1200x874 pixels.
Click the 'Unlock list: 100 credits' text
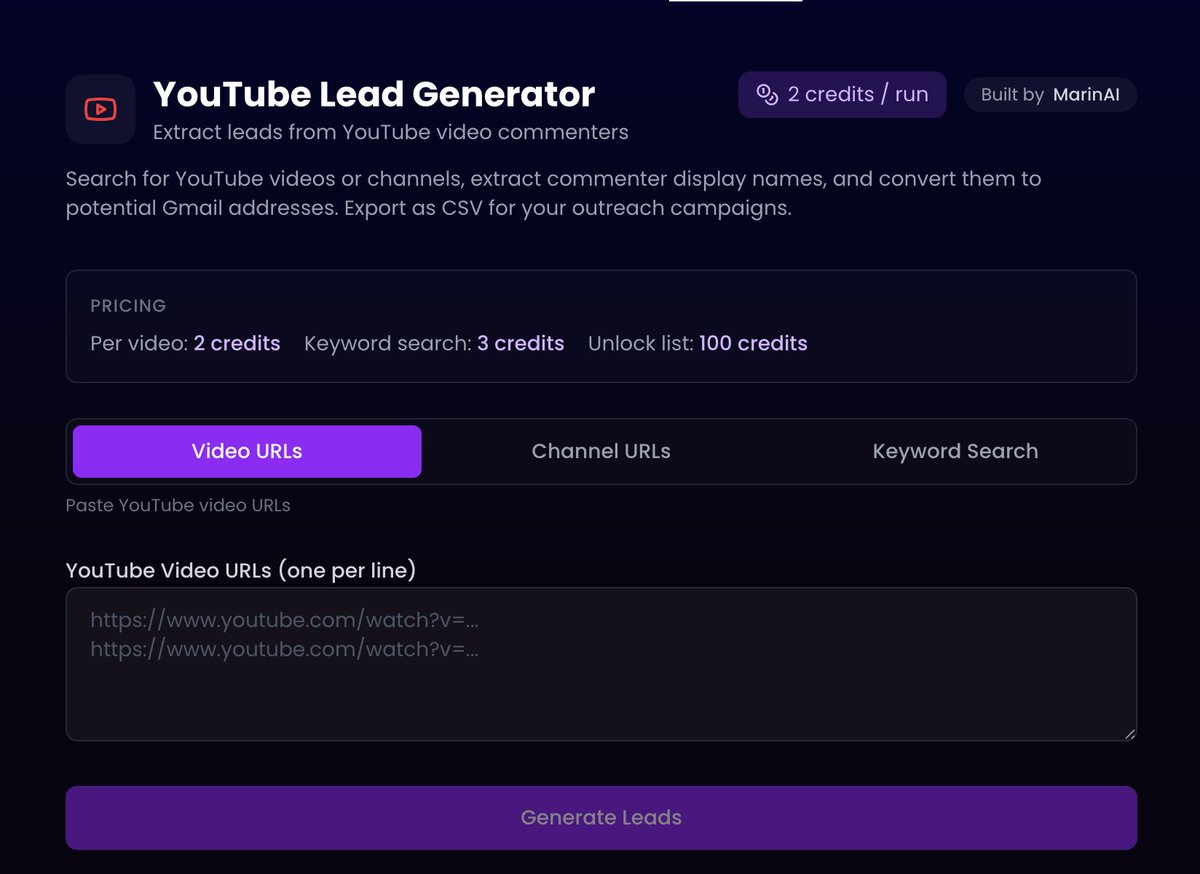point(698,343)
